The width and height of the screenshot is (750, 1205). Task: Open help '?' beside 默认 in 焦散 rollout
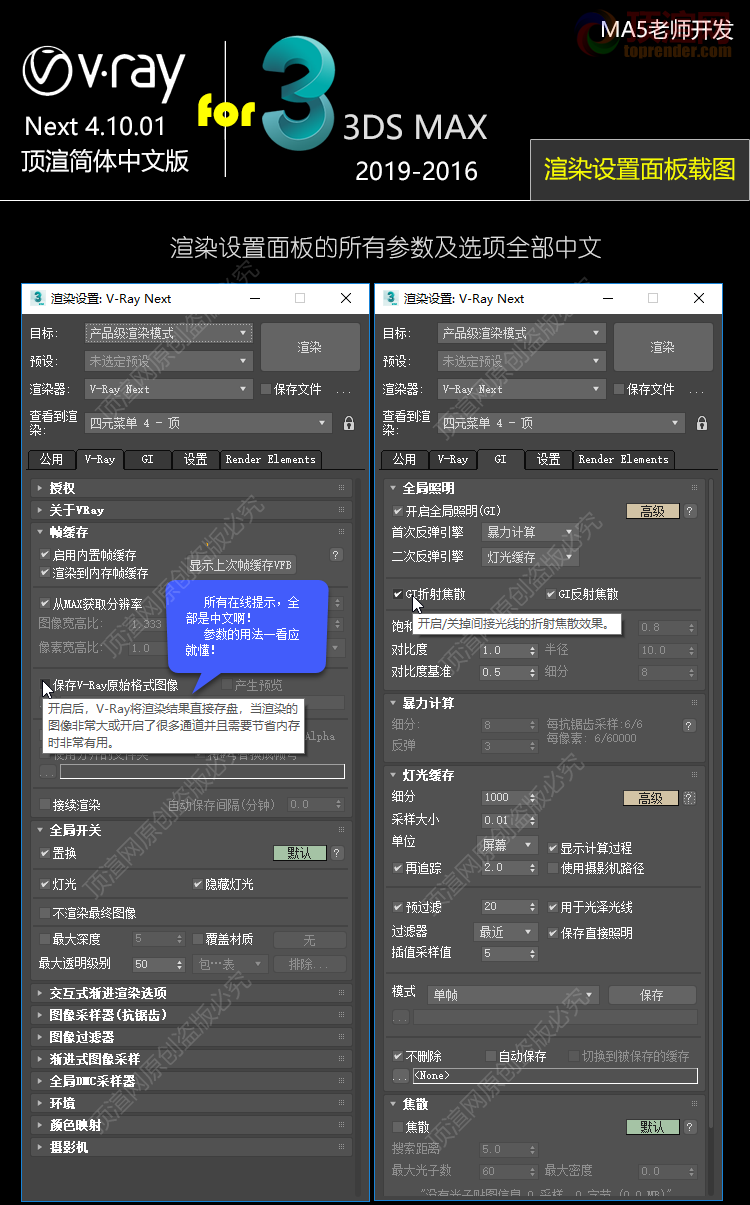(689, 1126)
